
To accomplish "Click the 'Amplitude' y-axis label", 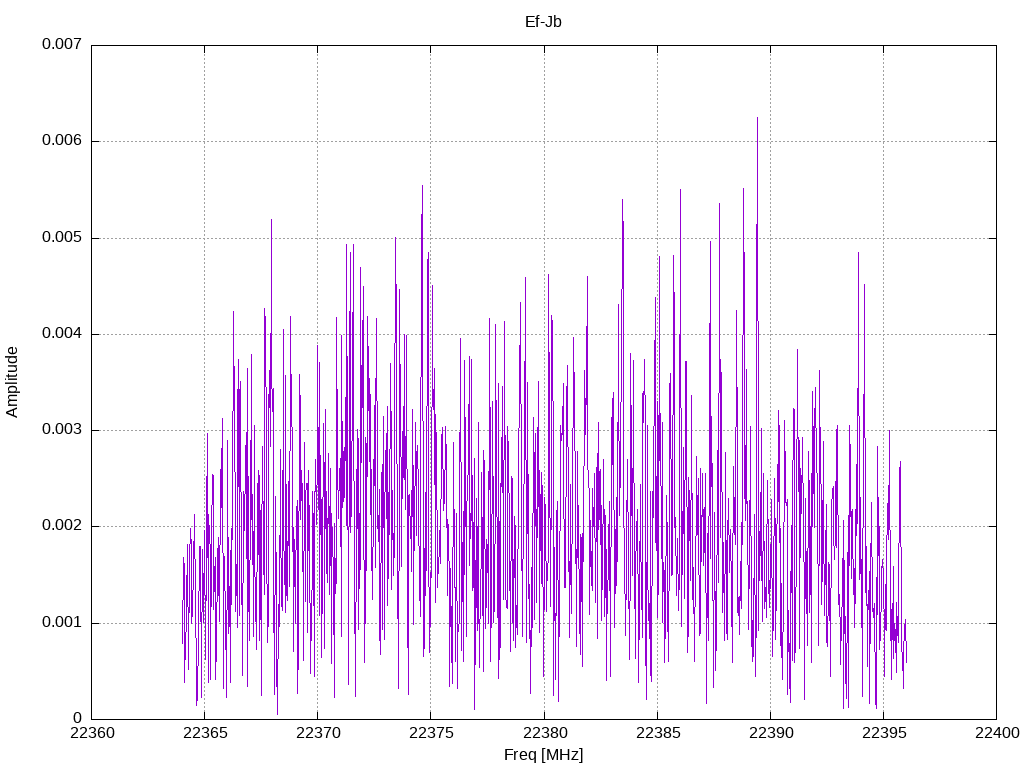I will click(x=12, y=382).
